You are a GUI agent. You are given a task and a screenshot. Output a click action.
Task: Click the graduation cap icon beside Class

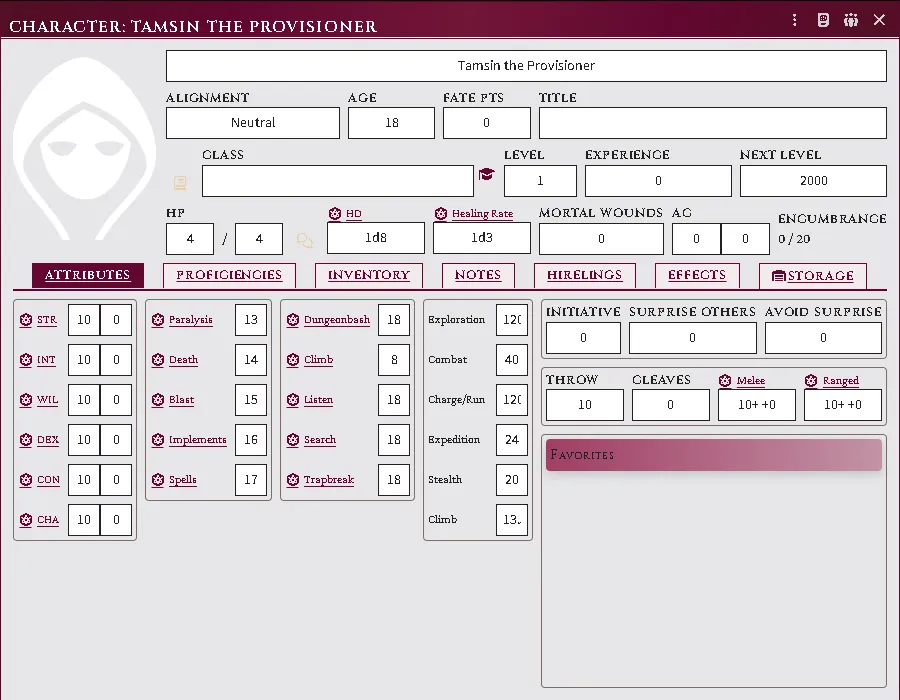coord(486,174)
